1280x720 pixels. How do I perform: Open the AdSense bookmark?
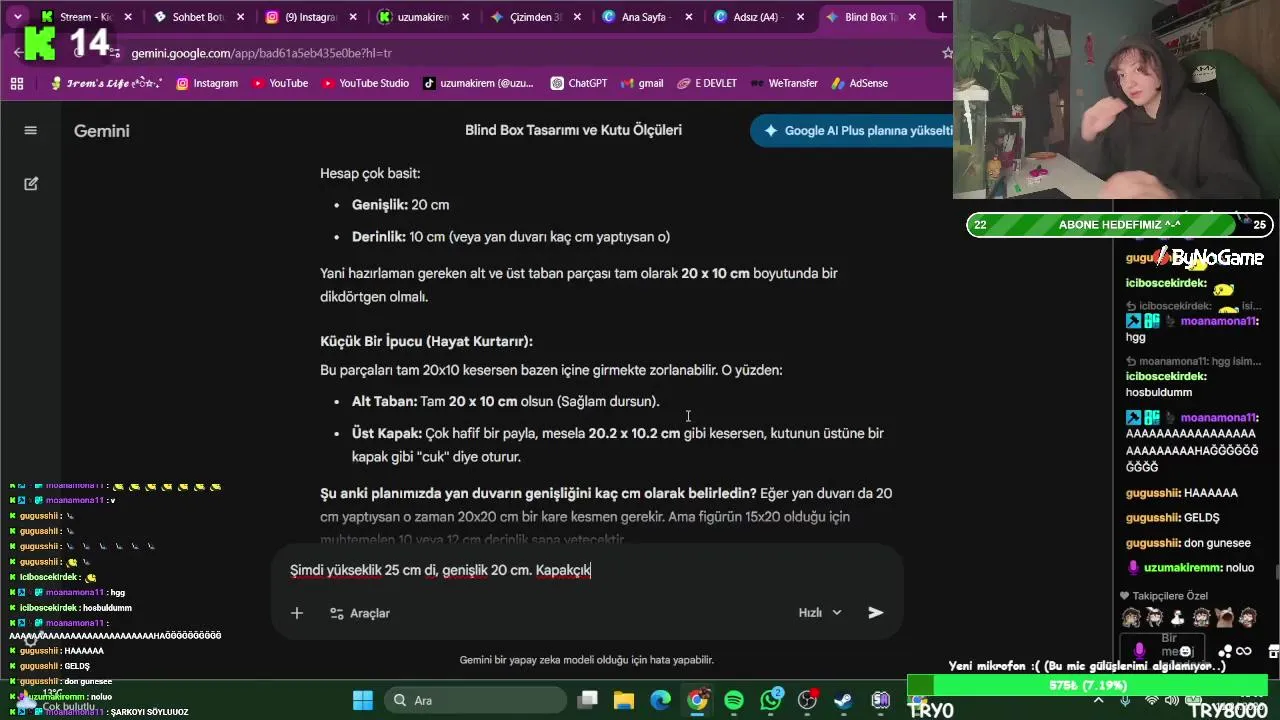859,84
